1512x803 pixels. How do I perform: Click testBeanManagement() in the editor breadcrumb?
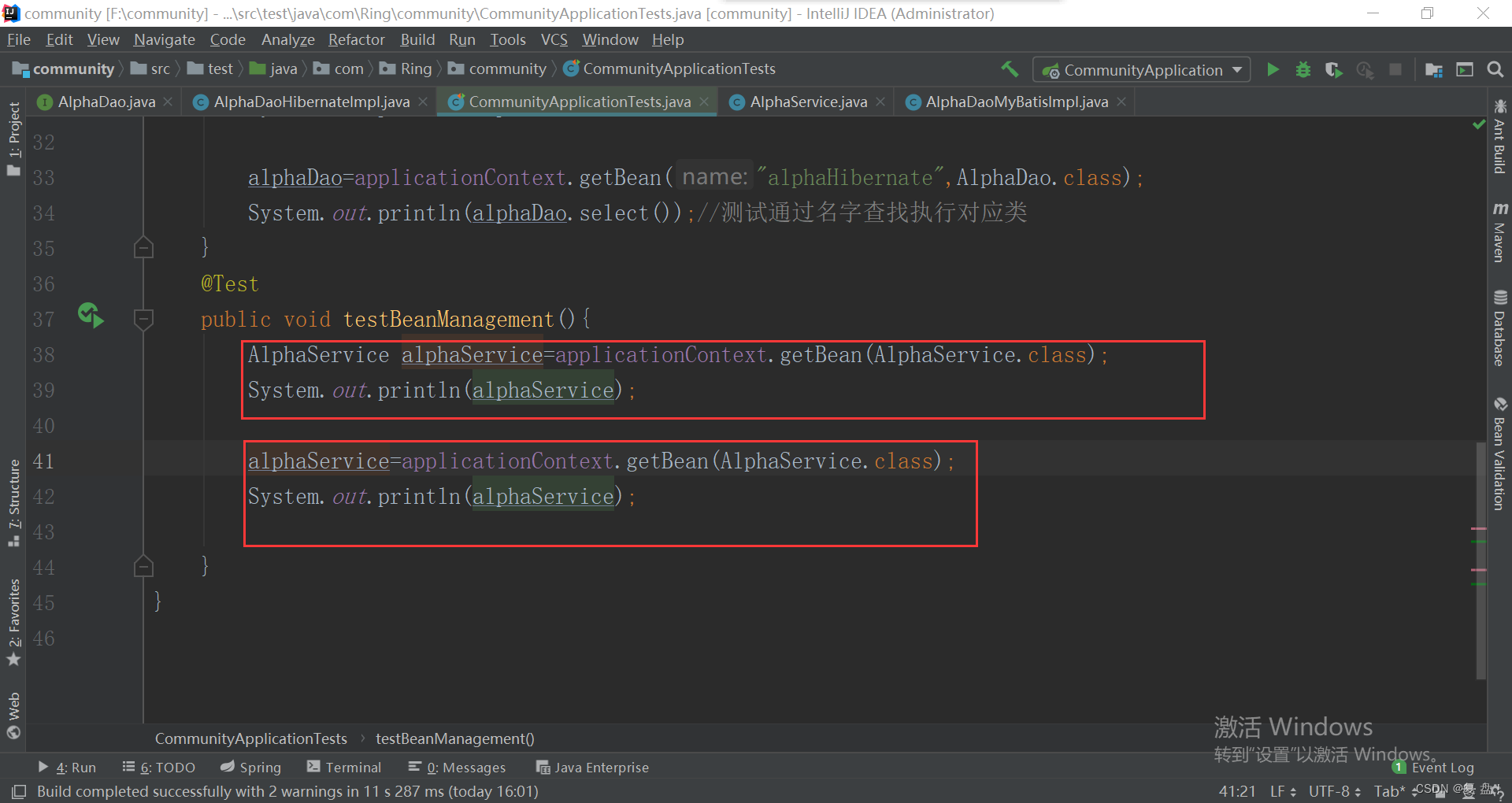coord(455,738)
